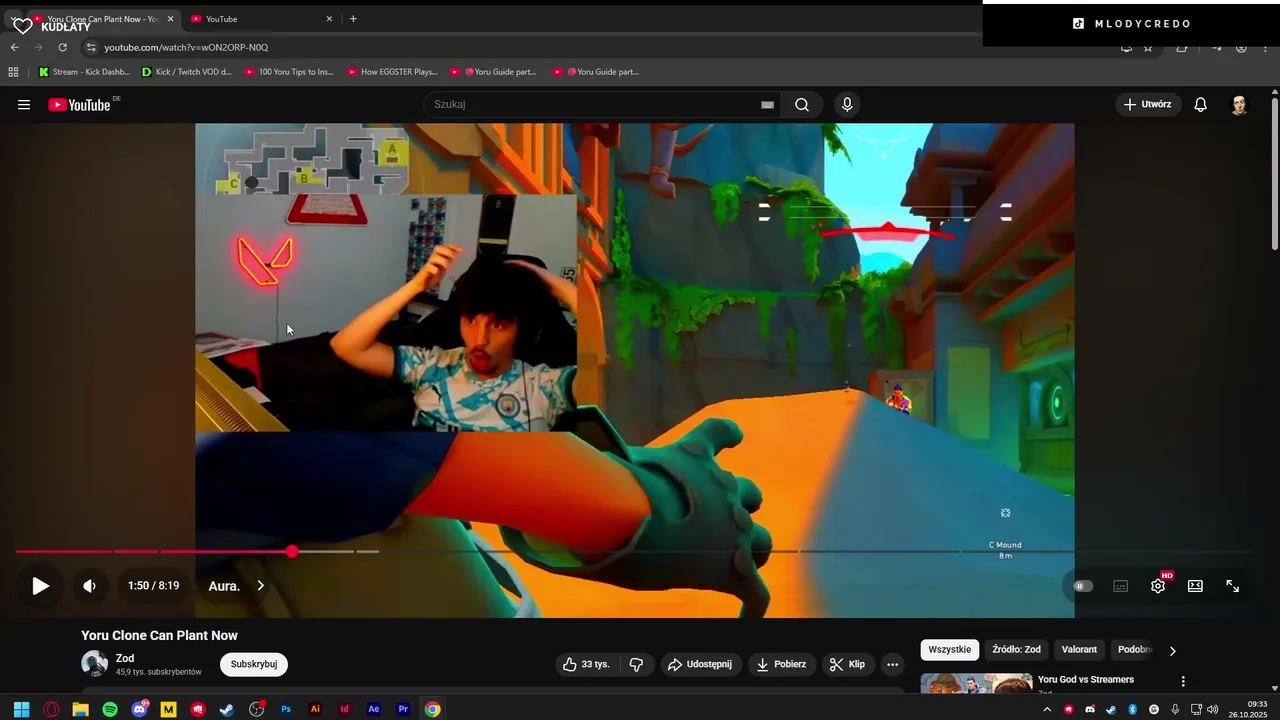The width and height of the screenshot is (1280, 720).
Task: Open Kick / Twitch VOD bookmark
Action: pos(186,72)
